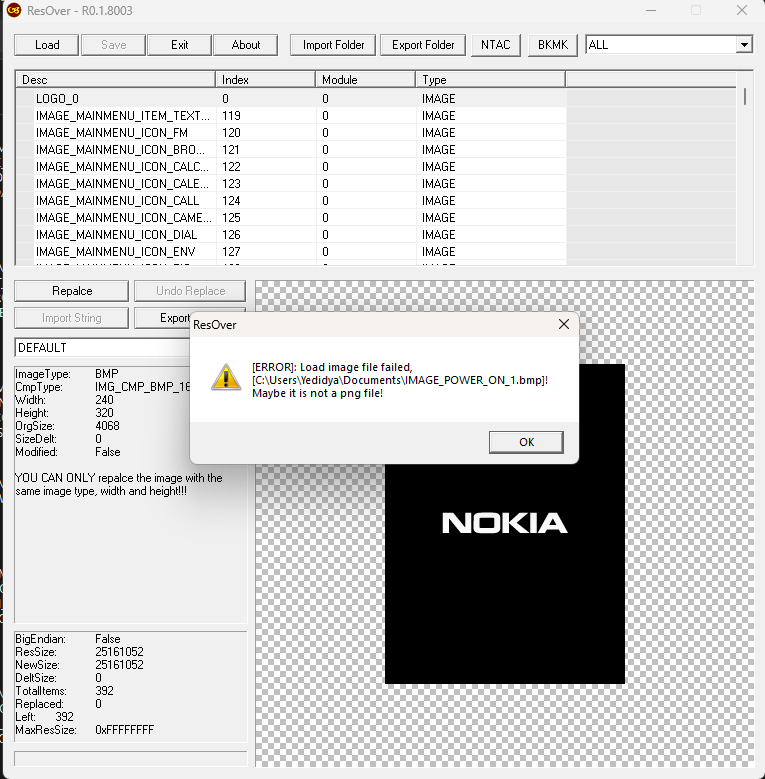Image resolution: width=765 pixels, height=779 pixels.
Task: Expand the ALL filter dropdown
Action: click(743, 45)
